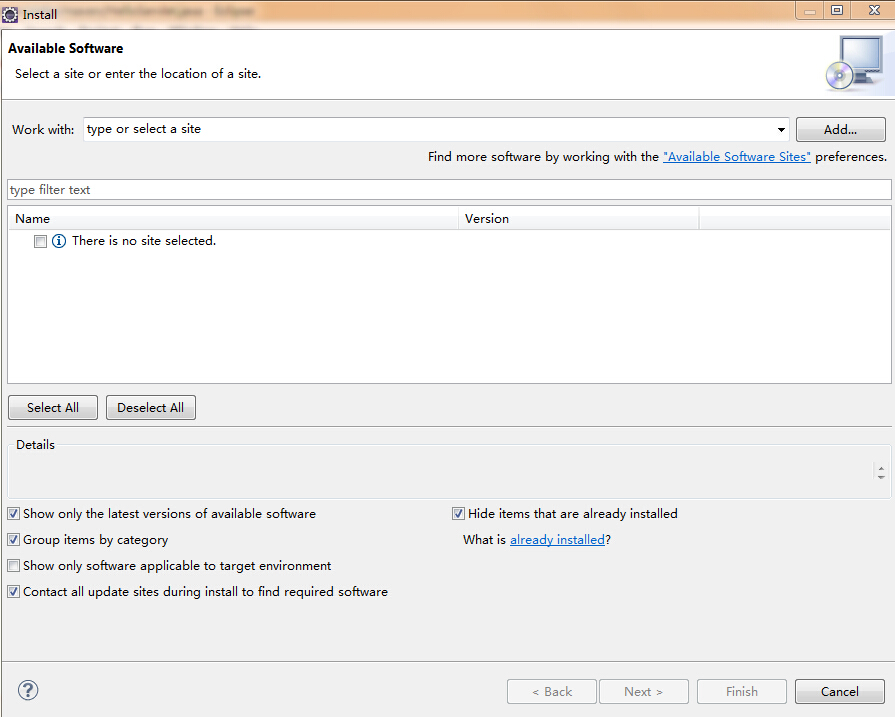
Task: Close the Install dialog window
Action: [x=874, y=10]
